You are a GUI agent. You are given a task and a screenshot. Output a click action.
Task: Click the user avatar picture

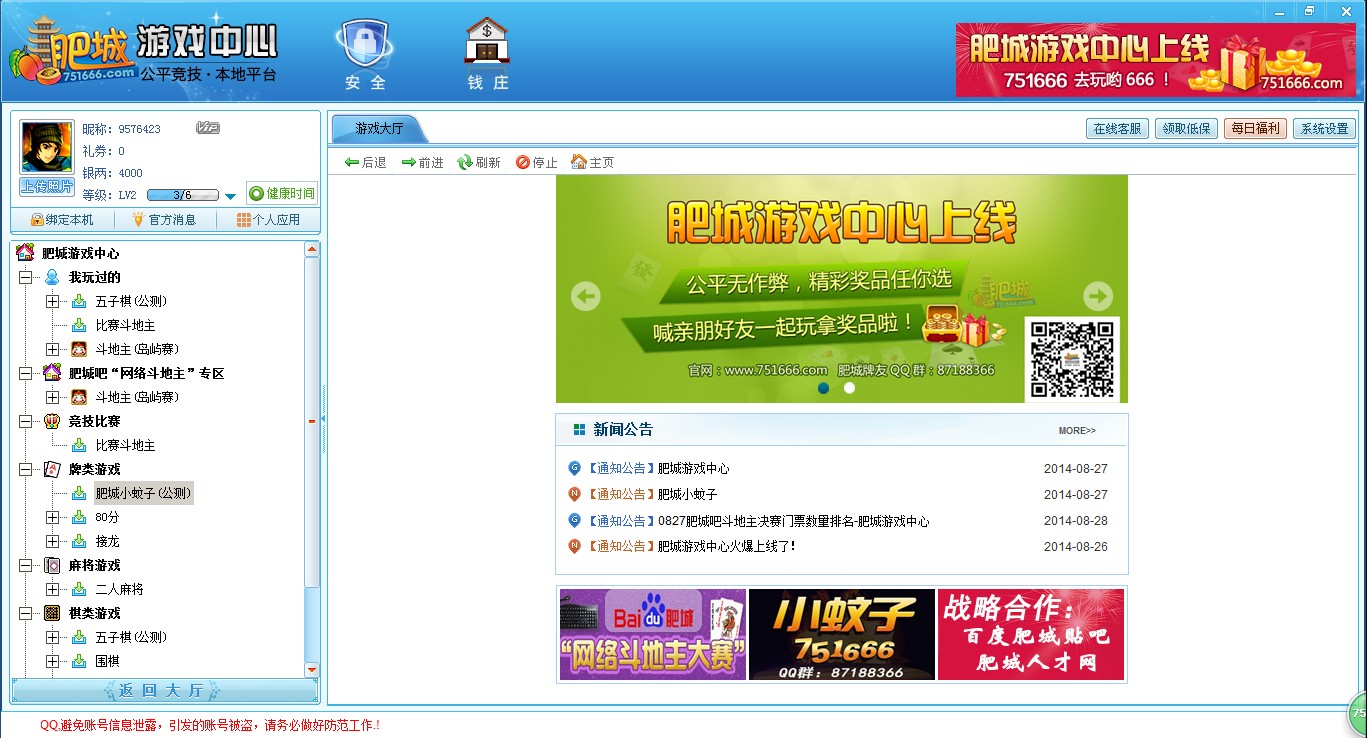click(47, 148)
